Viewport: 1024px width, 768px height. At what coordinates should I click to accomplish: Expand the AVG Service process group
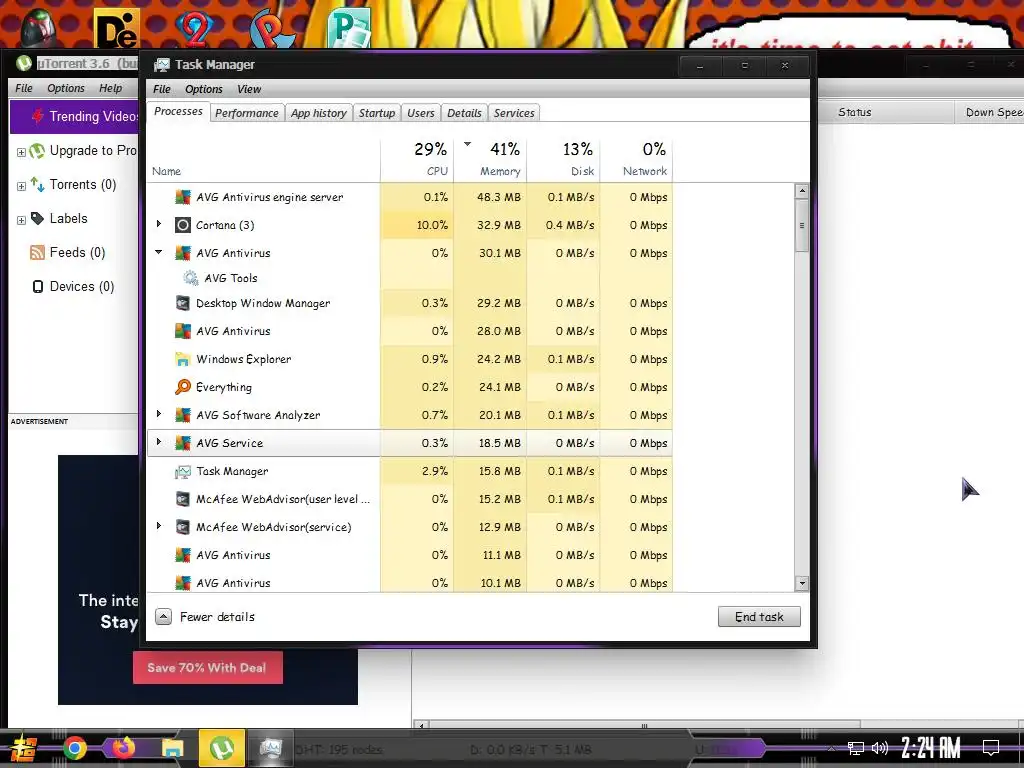(159, 442)
